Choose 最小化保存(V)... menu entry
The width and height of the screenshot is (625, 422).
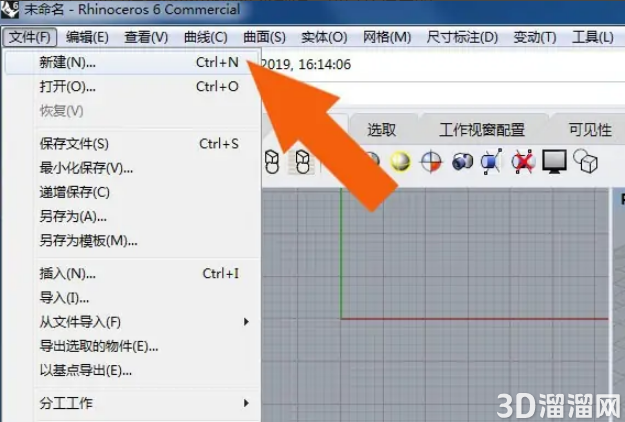132,168
